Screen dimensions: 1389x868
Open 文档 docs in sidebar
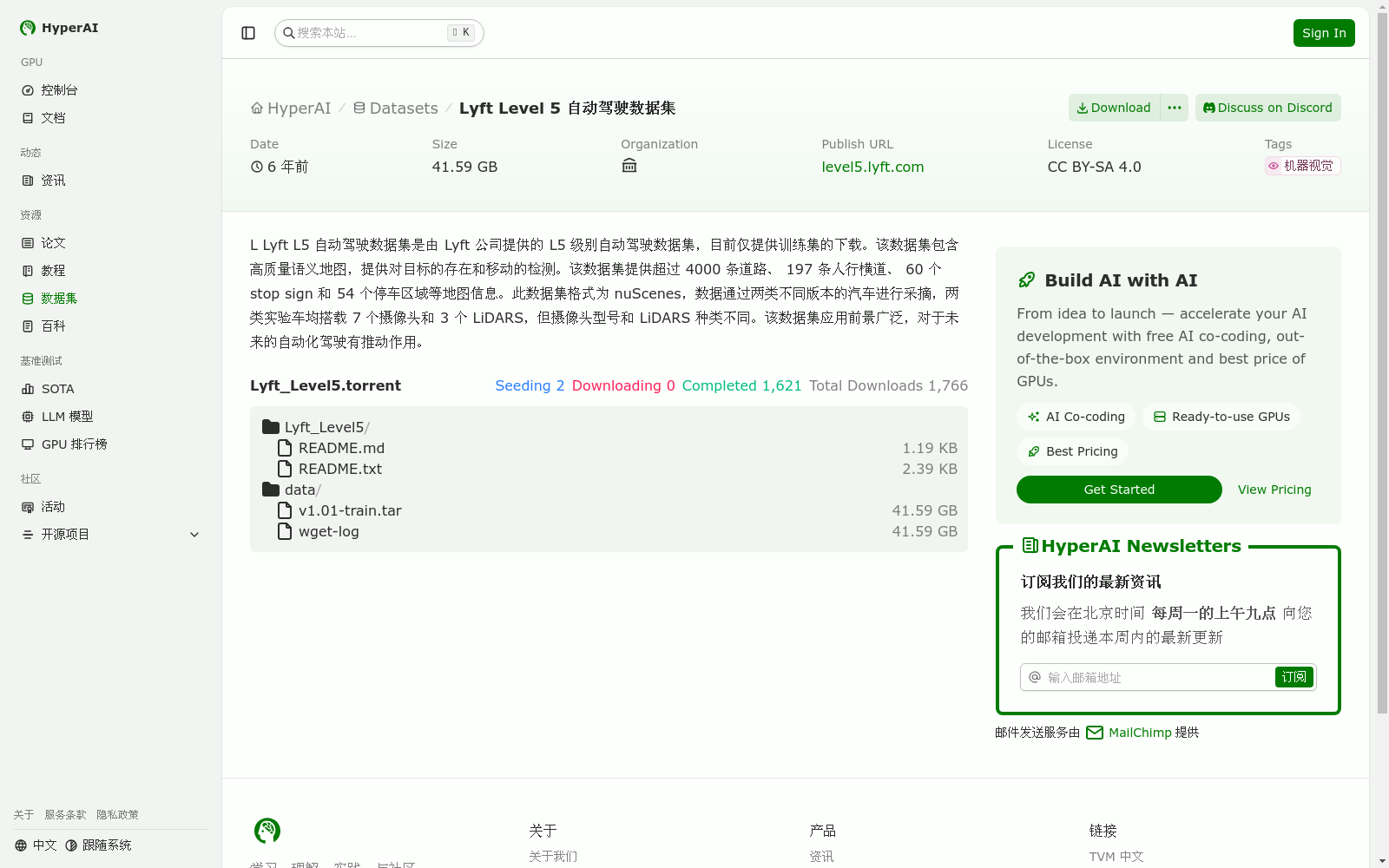pyautogui.click(x=110, y=118)
